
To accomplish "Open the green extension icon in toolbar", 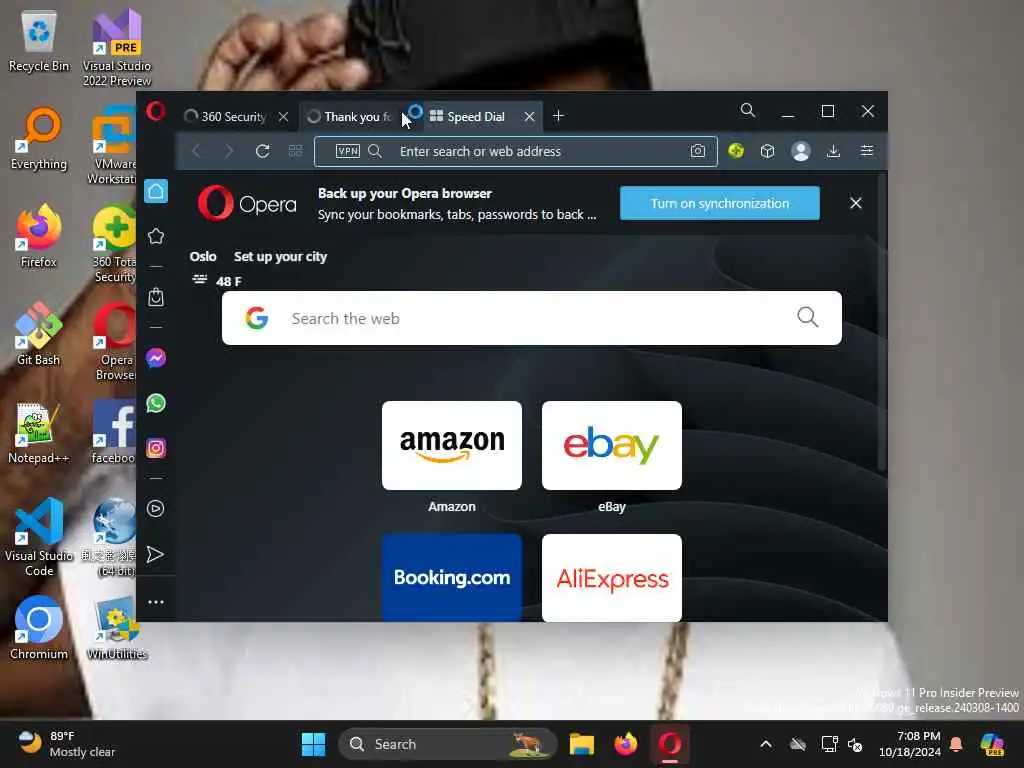I will 736,152.
